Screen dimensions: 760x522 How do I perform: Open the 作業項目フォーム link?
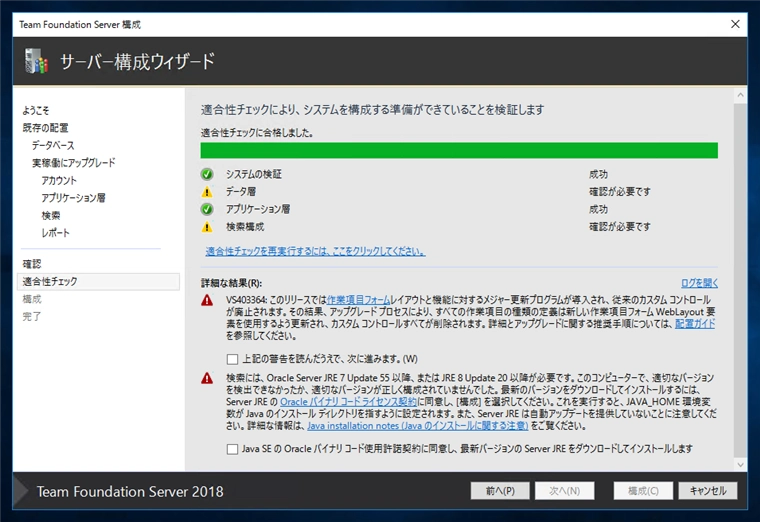pos(358,300)
